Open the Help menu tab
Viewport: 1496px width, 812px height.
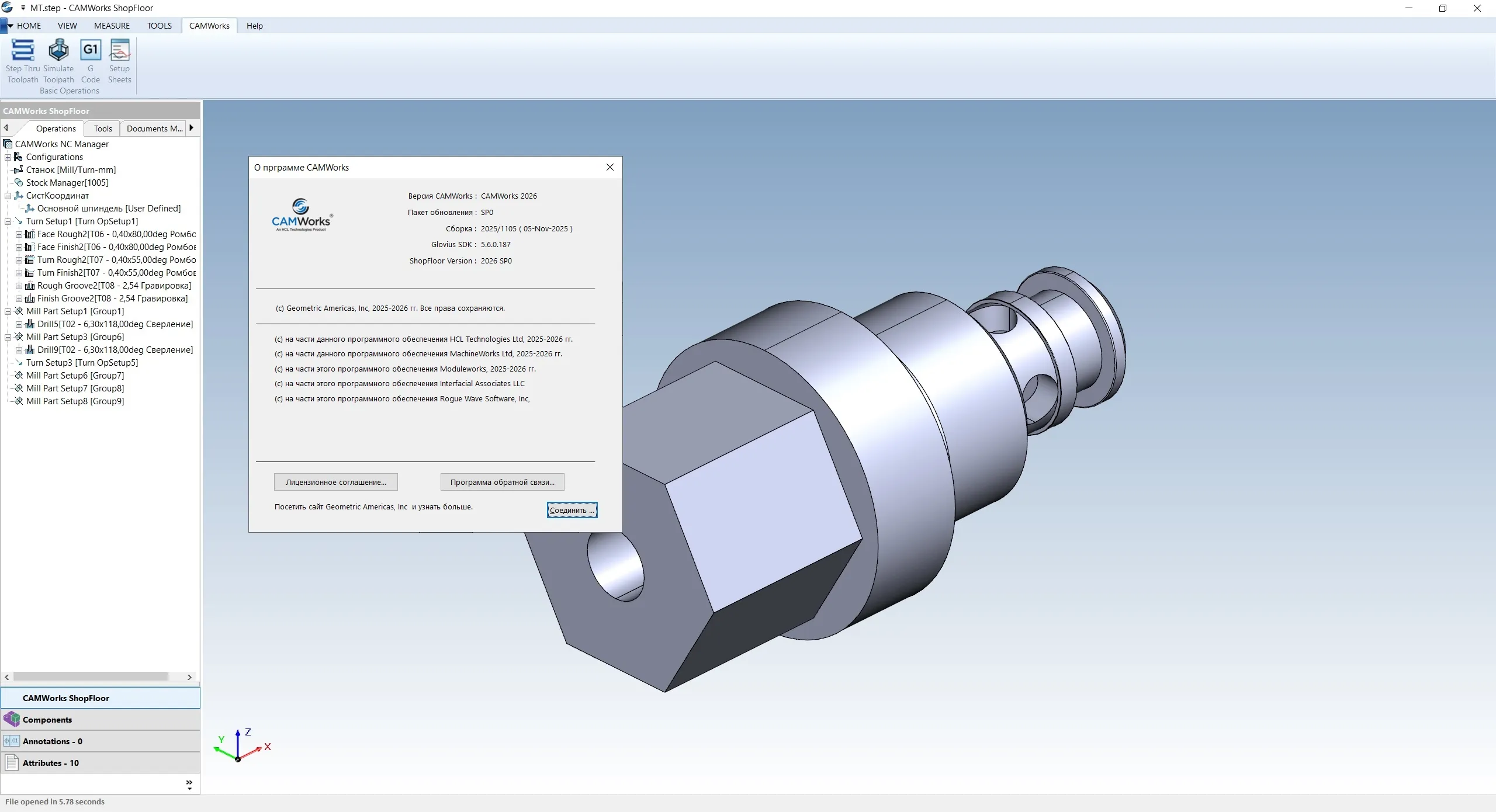(x=254, y=26)
